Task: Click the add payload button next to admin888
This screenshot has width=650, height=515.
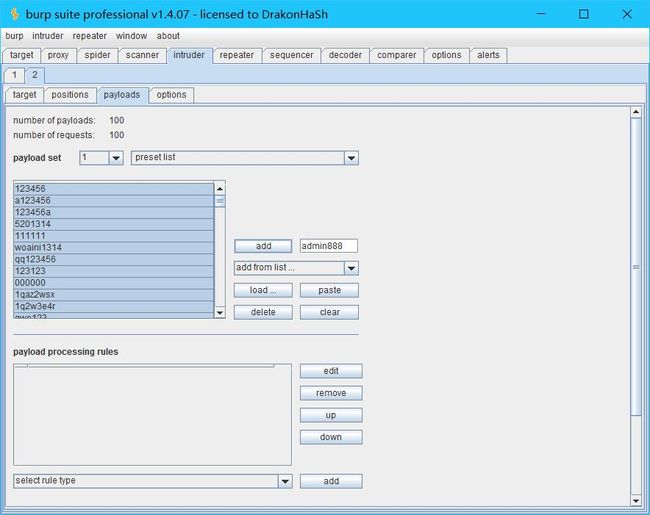Action: tap(263, 246)
